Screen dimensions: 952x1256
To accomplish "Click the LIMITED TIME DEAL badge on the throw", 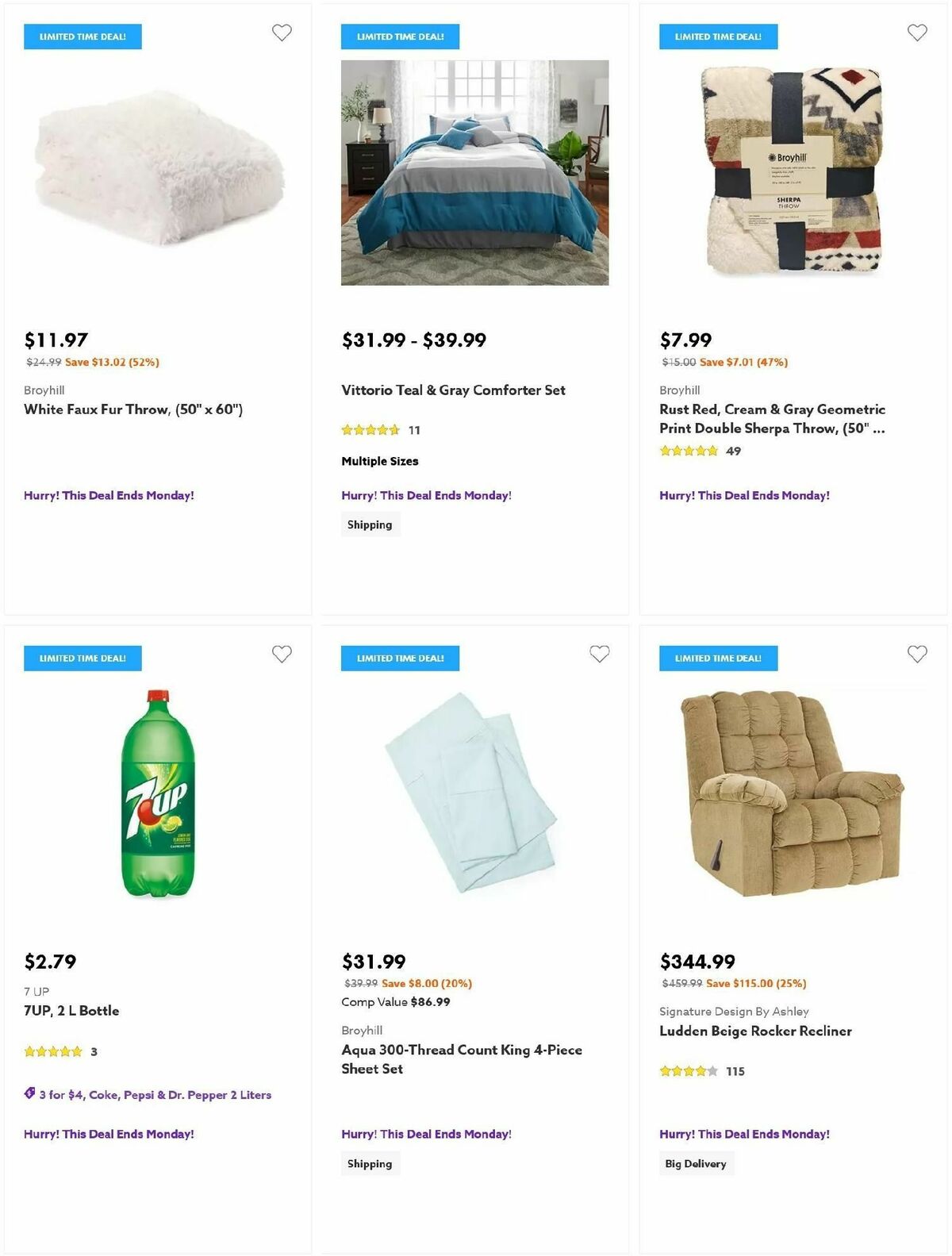I will click(83, 36).
